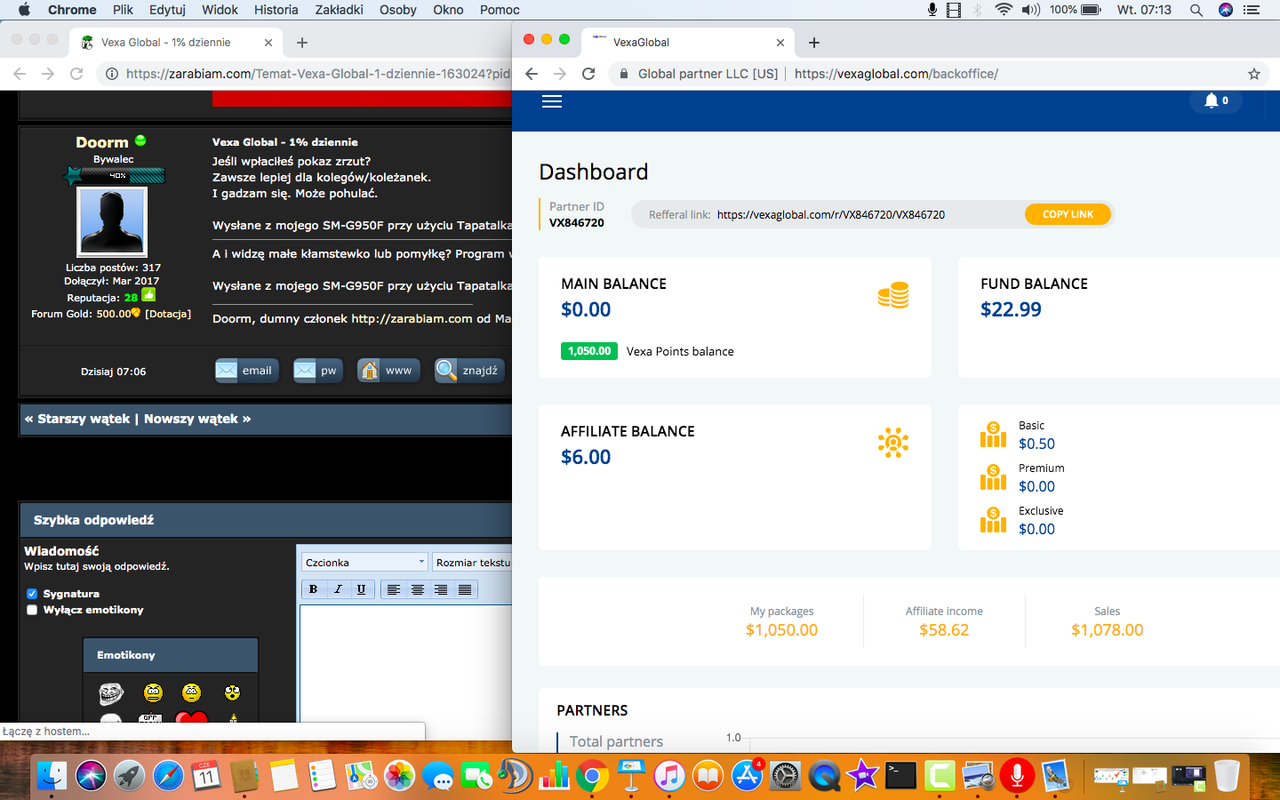Close the VexaGlobal tab
The height and width of the screenshot is (800, 1280).
[782, 42]
